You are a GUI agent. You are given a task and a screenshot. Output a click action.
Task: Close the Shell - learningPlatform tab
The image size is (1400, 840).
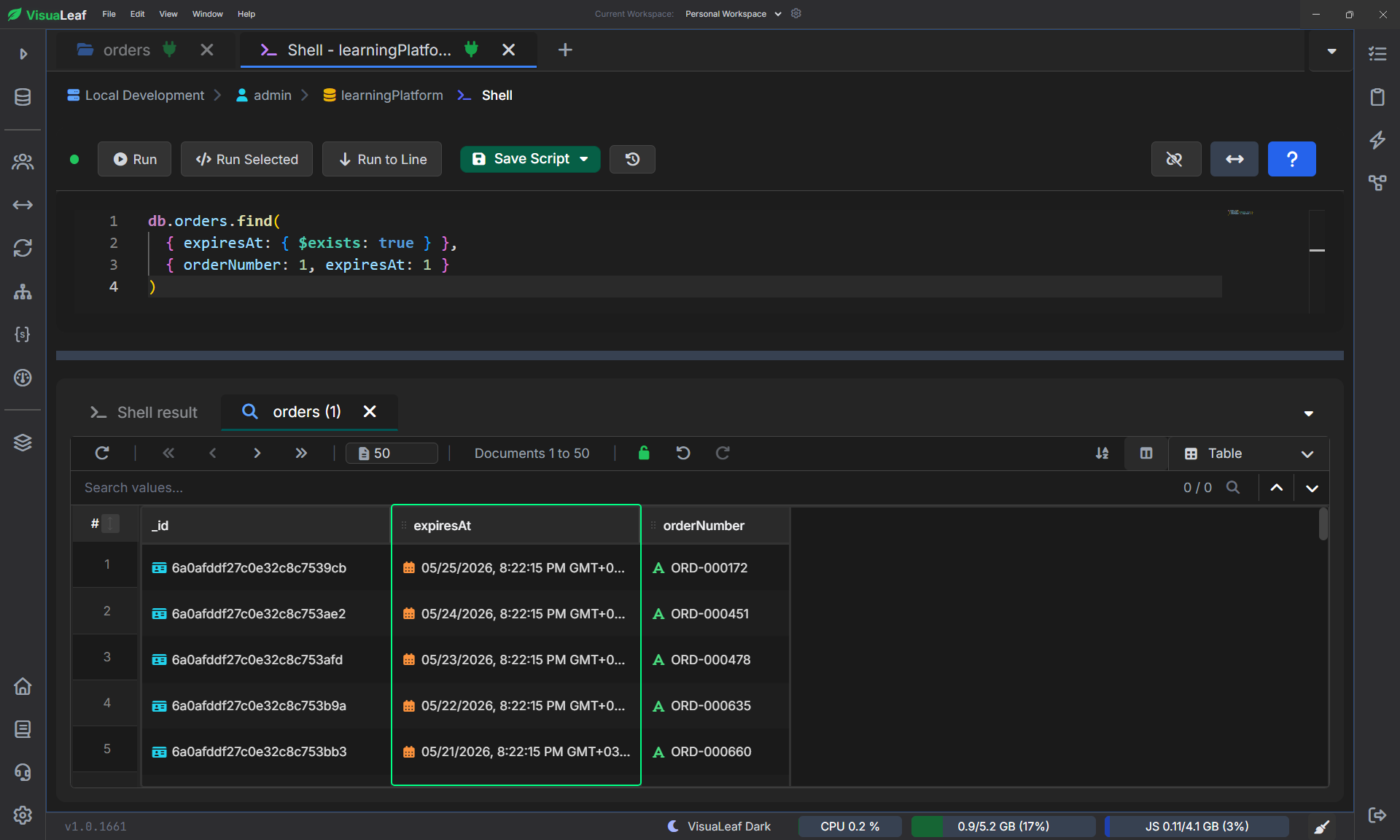tap(508, 50)
